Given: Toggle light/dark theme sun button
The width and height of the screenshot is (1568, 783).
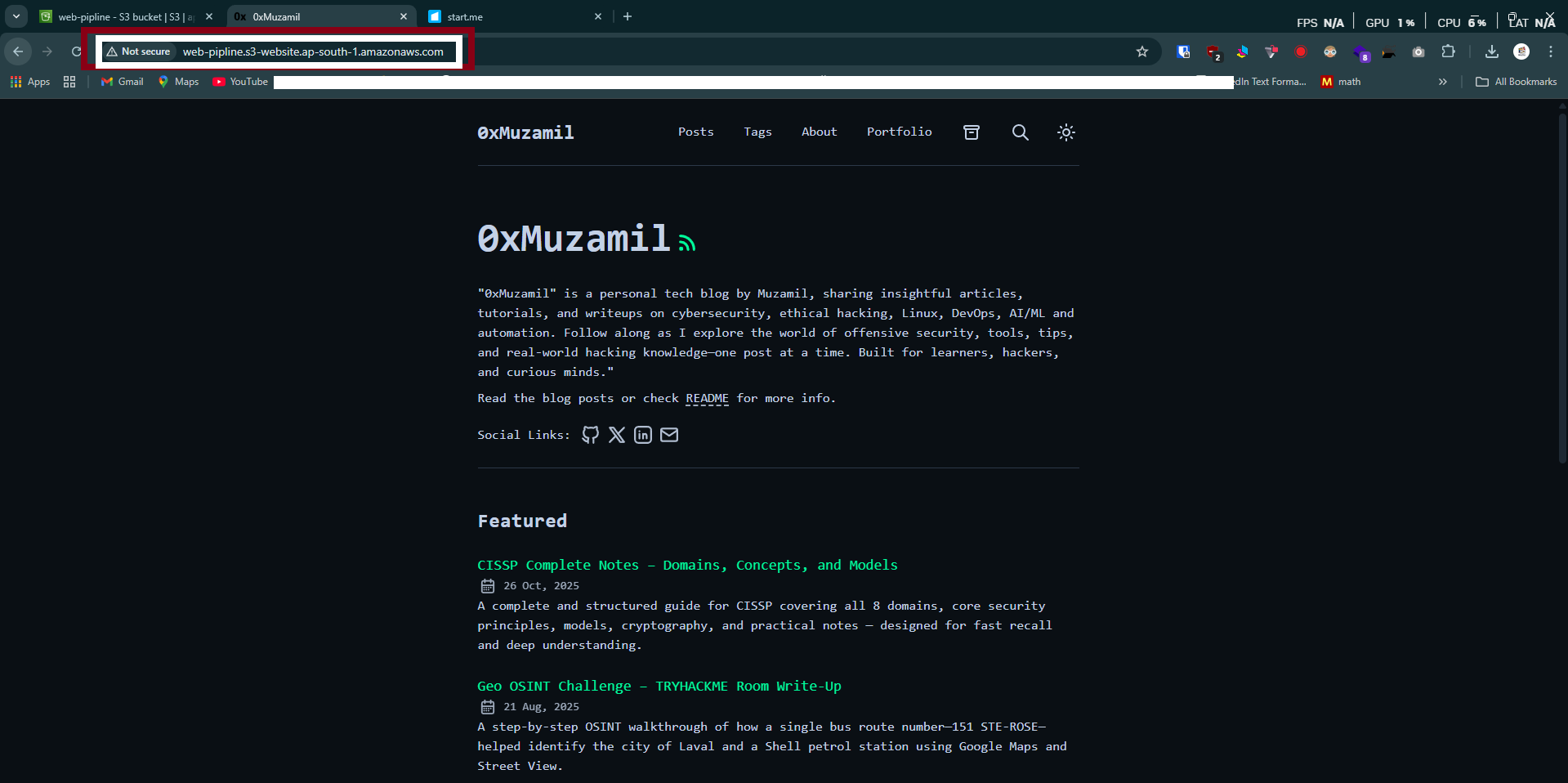Looking at the screenshot, I should tap(1065, 132).
